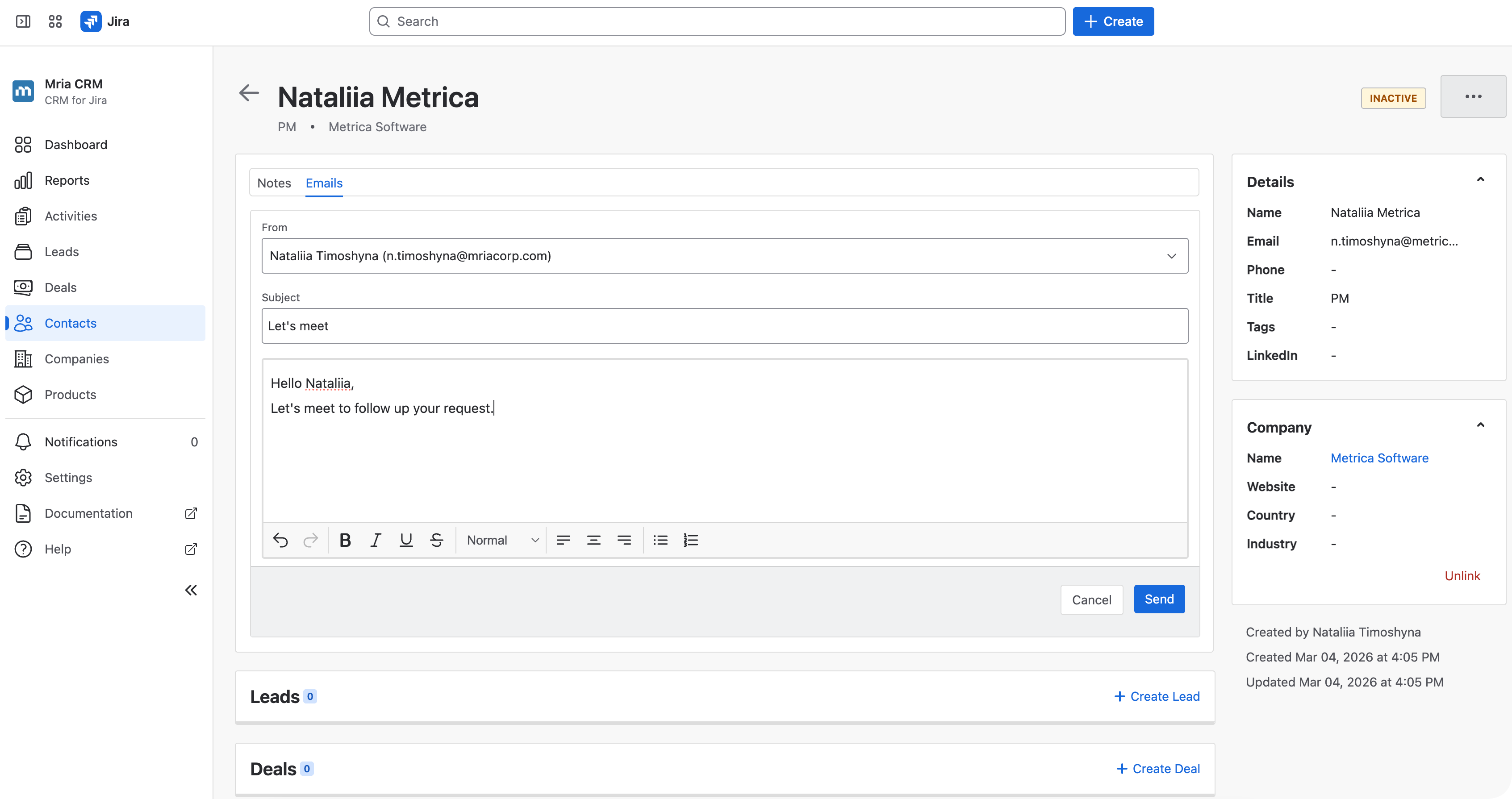Insert a bulleted list
The image size is (1512, 799).
(661, 540)
